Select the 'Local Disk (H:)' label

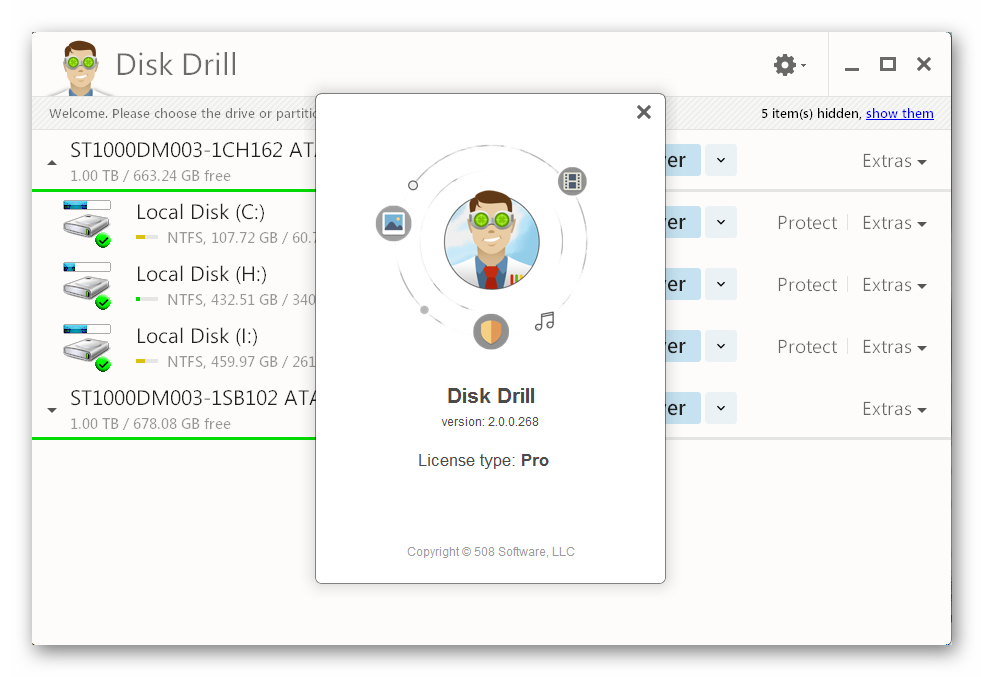coord(201,275)
